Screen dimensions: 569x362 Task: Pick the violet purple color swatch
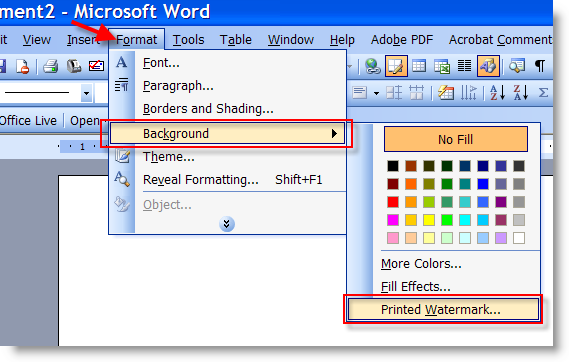pos(501,202)
